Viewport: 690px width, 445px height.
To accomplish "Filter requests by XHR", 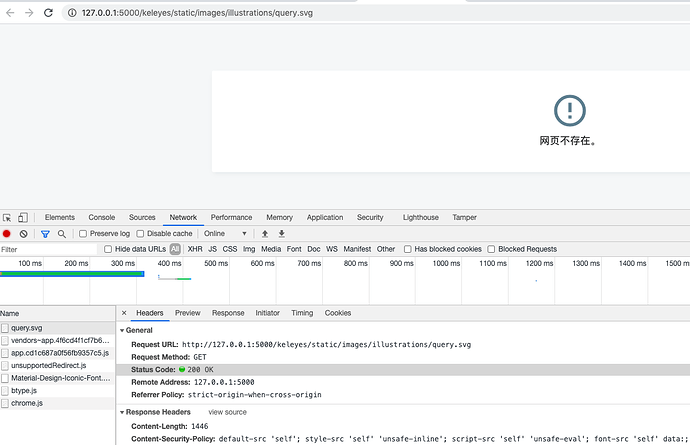I will (195, 249).
